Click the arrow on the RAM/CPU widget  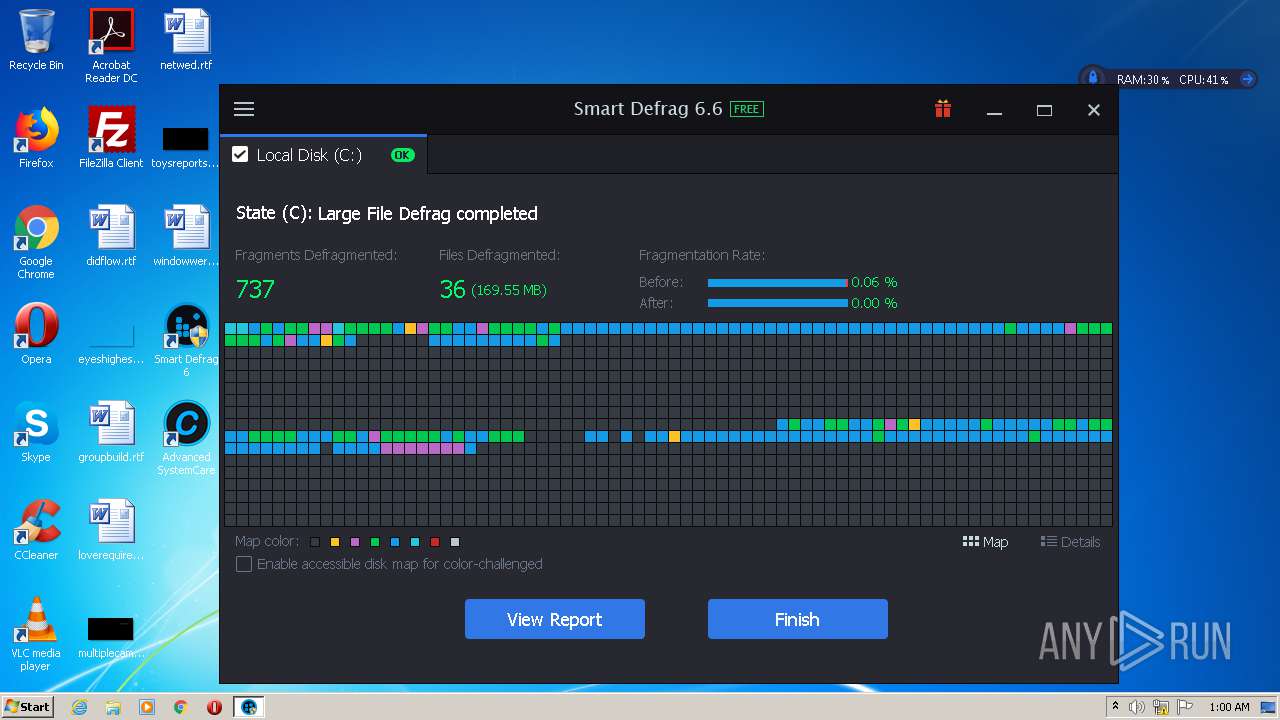tap(1247, 79)
